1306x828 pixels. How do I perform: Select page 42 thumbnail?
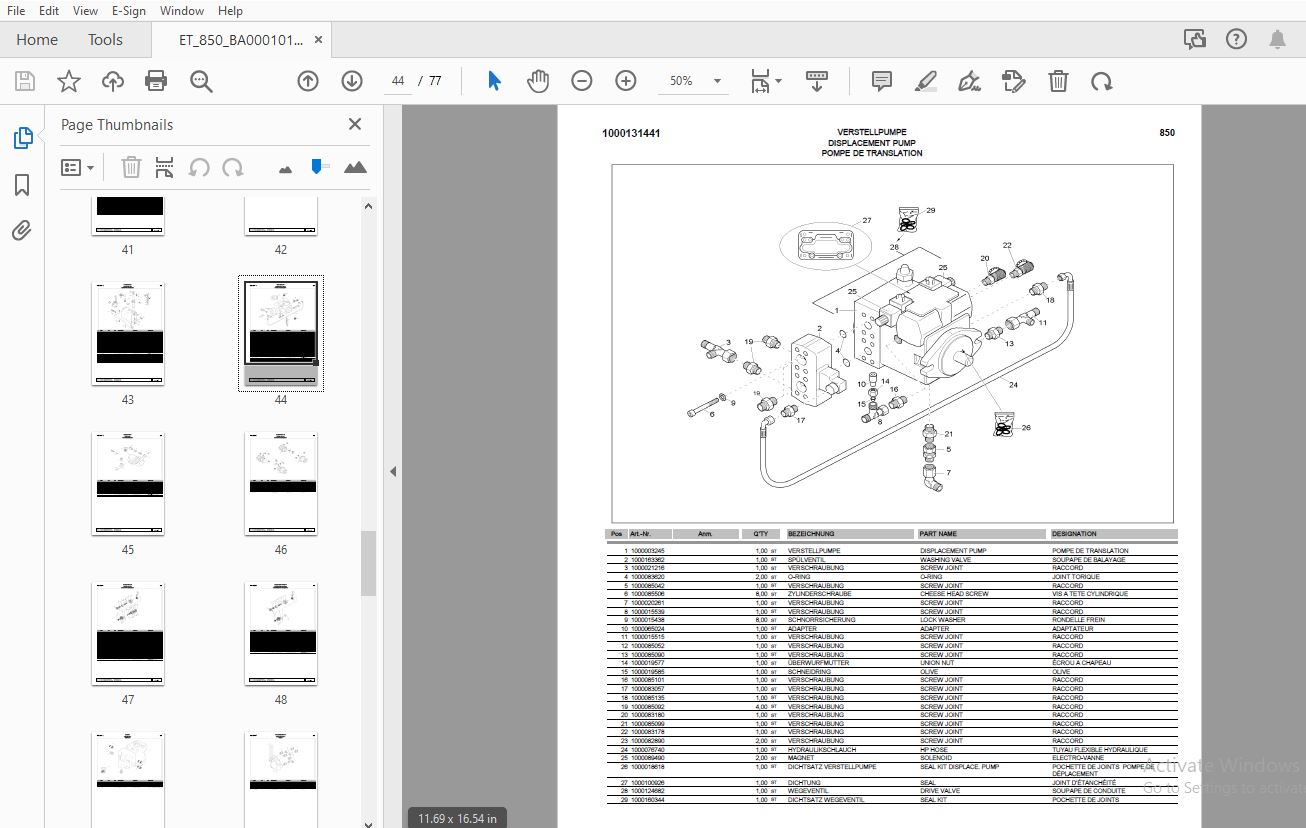pyautogui.click(x=281, y=216)
